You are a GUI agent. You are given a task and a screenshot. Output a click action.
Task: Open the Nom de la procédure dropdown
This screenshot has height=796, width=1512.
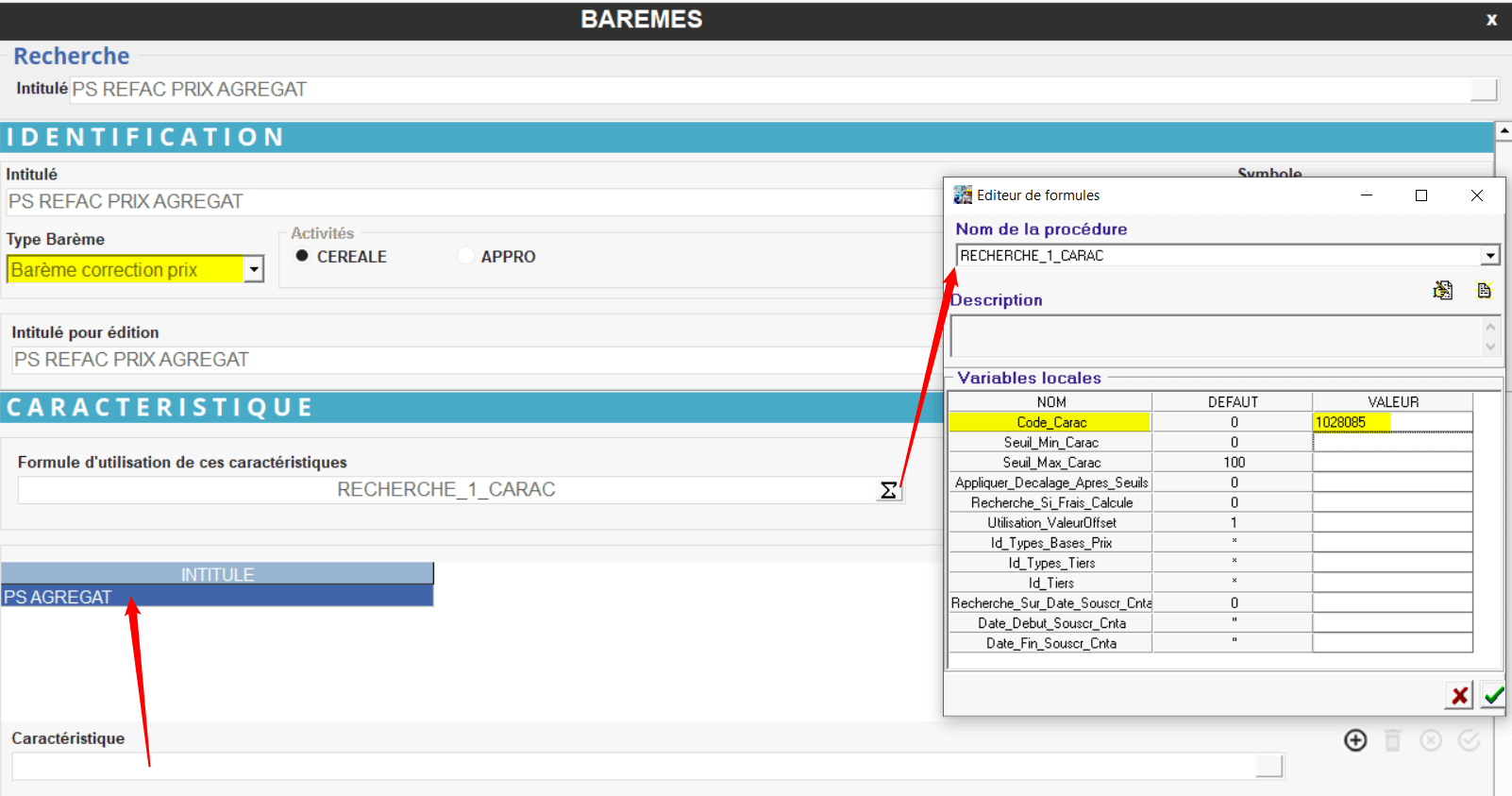1489,256
